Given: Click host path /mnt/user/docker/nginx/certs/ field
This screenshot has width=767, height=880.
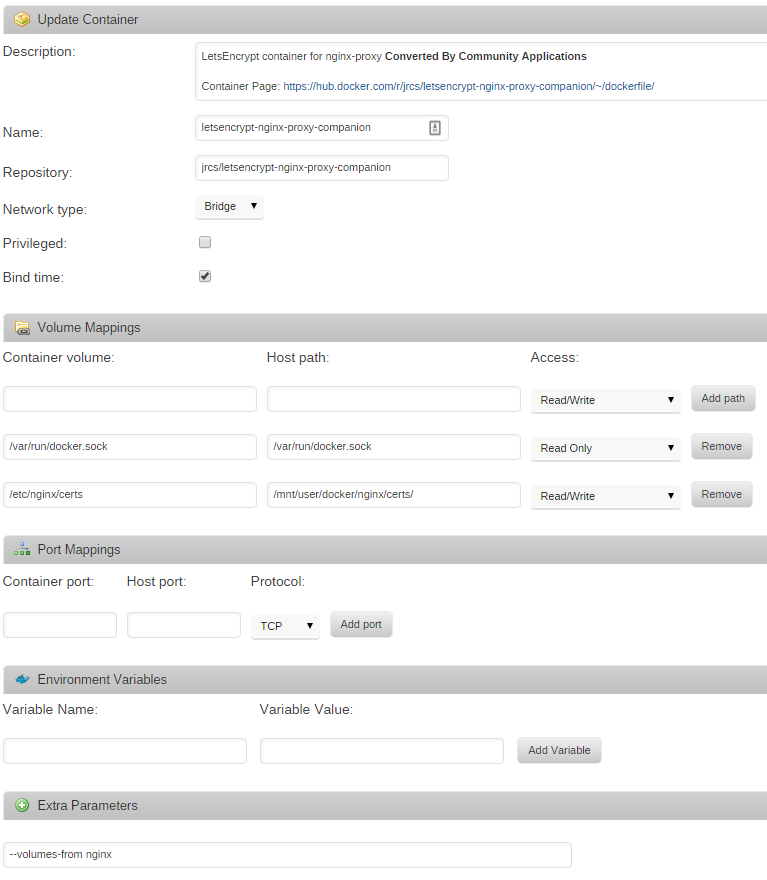Looking at the screenshot, I should coord(394,495).
